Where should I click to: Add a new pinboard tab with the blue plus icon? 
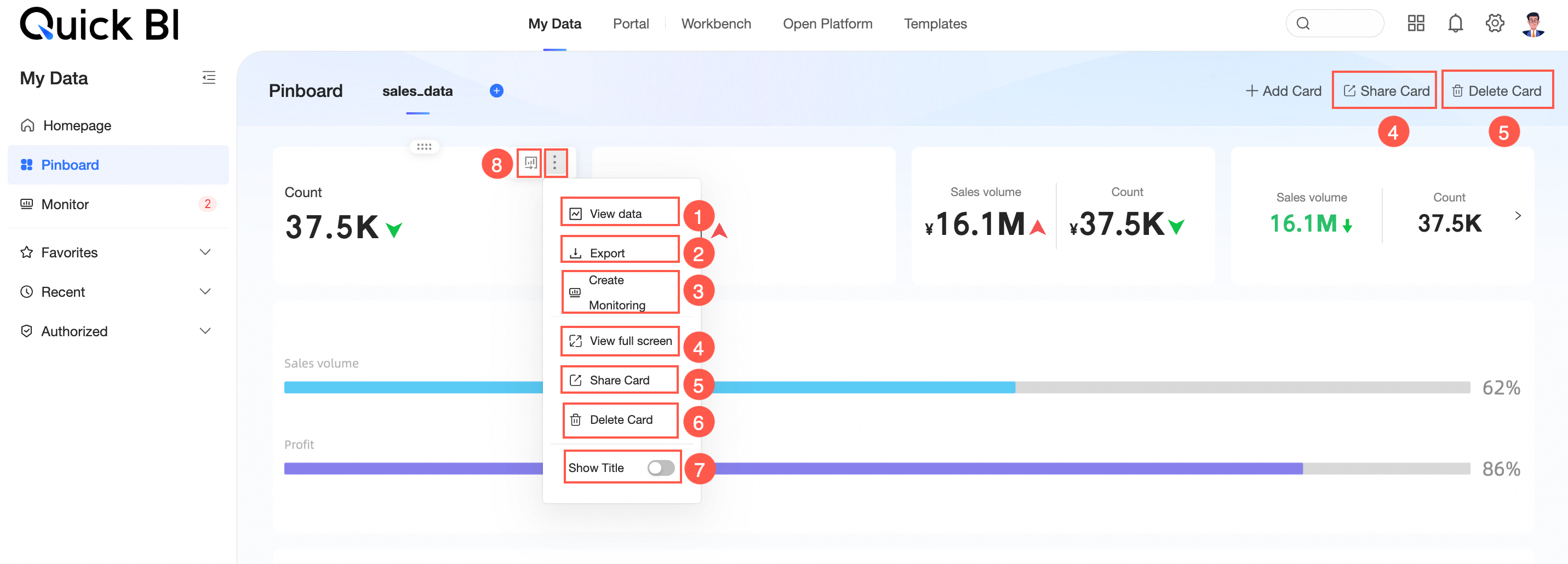click(x=497, y=91)
